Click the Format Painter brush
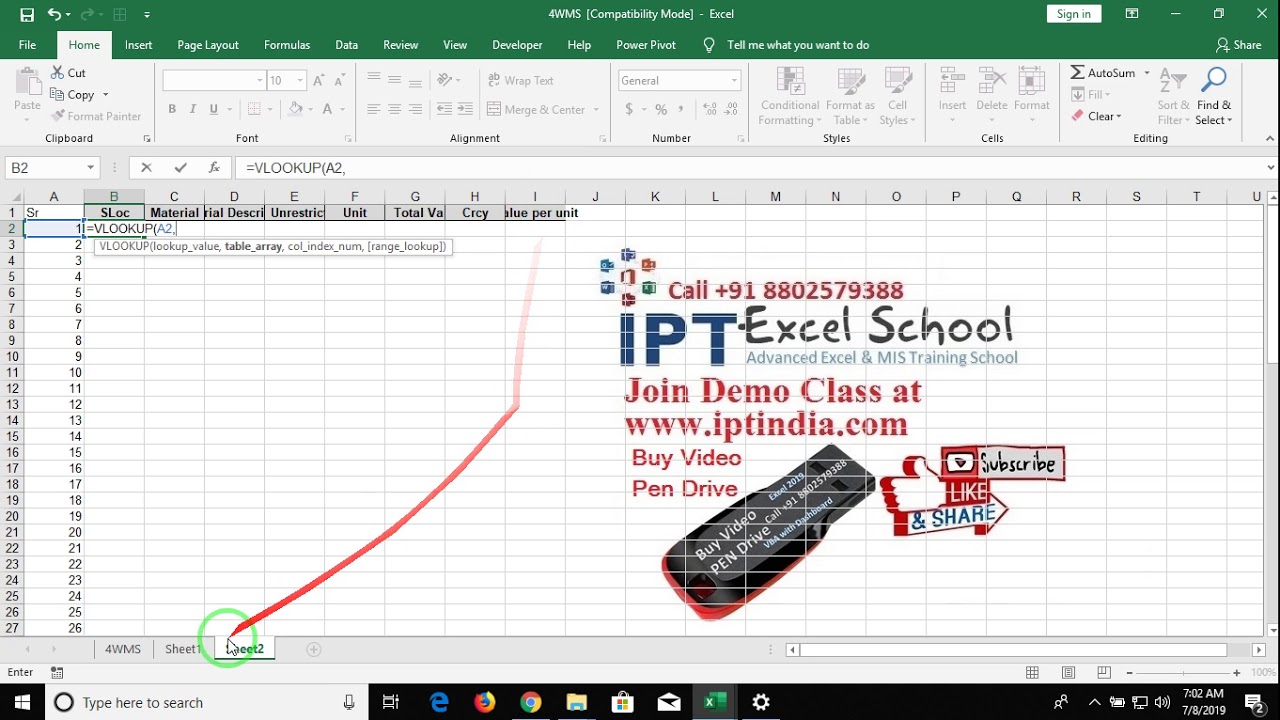Image resolution: width=1280 pixels, height=720 pixels. point(96,116)
